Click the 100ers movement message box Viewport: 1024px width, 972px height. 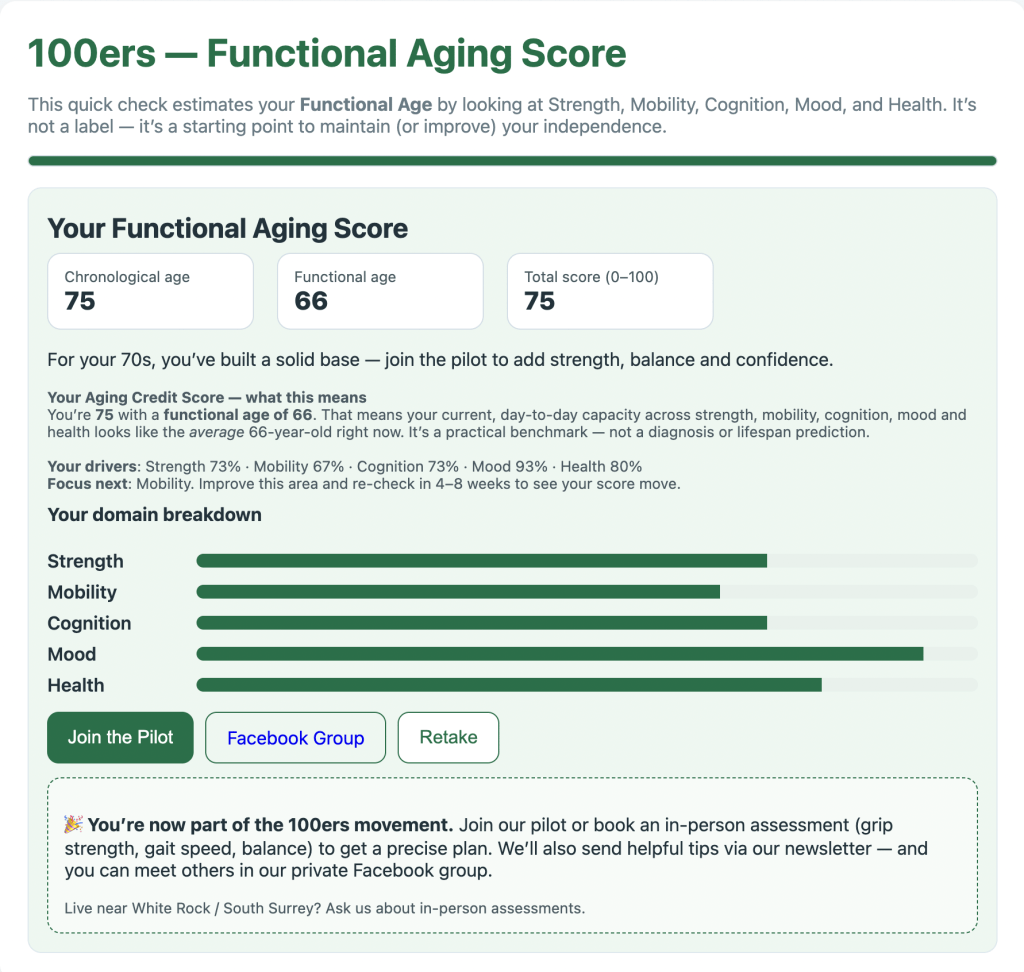512,855
